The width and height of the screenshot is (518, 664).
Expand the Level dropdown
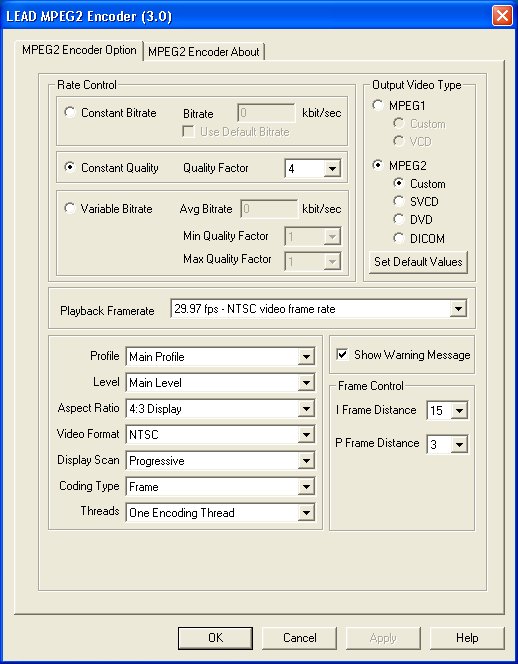click(x=305, y=383)
